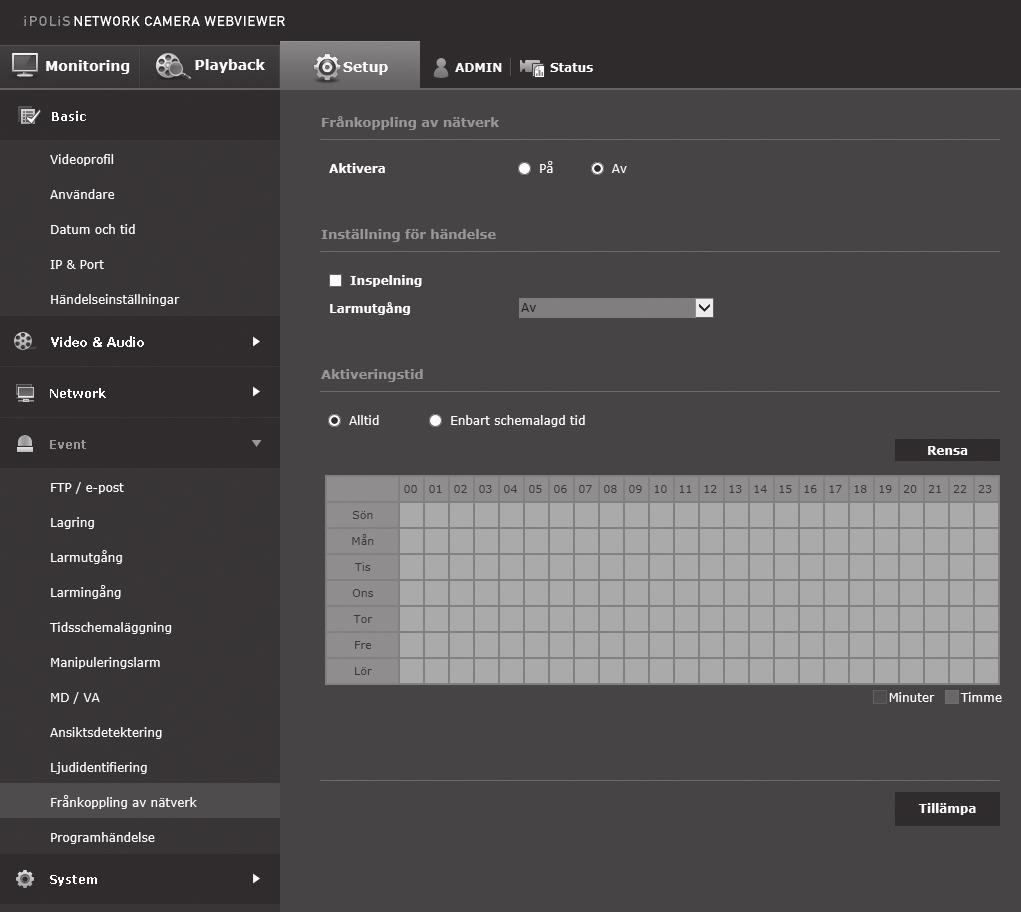Click the Minuter legend swatch

coord(879,697)
